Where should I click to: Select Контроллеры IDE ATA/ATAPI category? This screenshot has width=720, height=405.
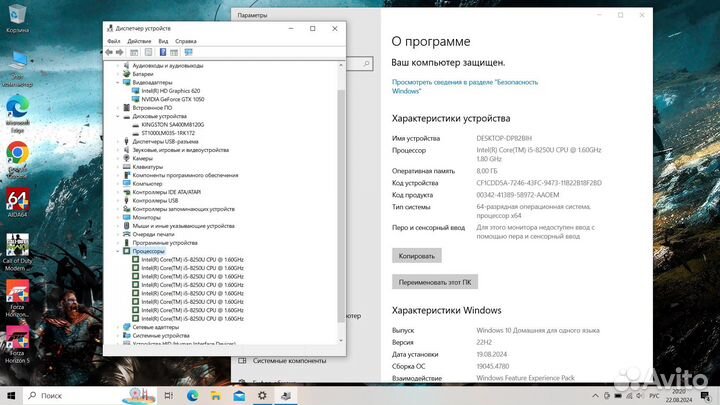pyautogui.click(x=167, y=192)
